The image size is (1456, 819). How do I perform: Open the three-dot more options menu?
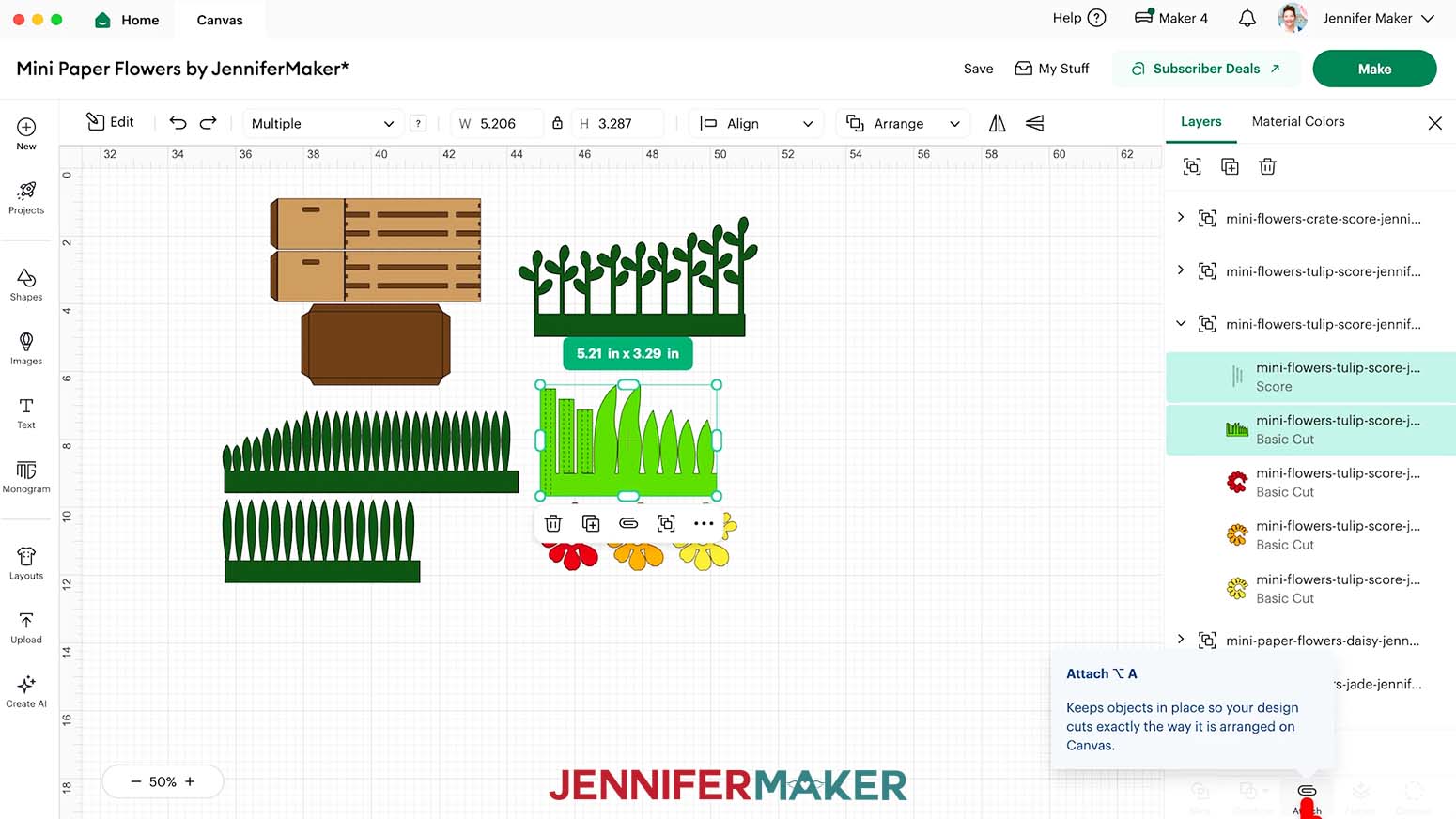click(704, 523)
